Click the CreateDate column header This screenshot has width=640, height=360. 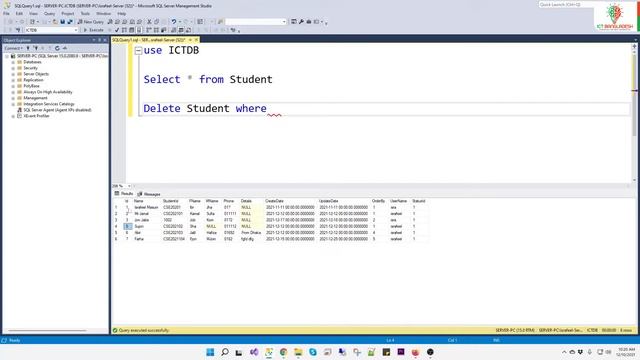tap(274, 201)
